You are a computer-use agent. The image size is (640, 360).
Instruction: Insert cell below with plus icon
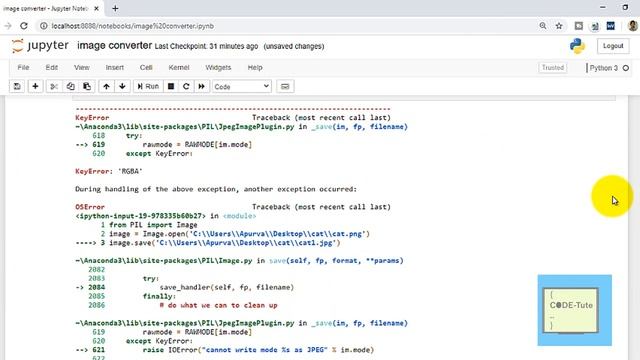(36, 87)
